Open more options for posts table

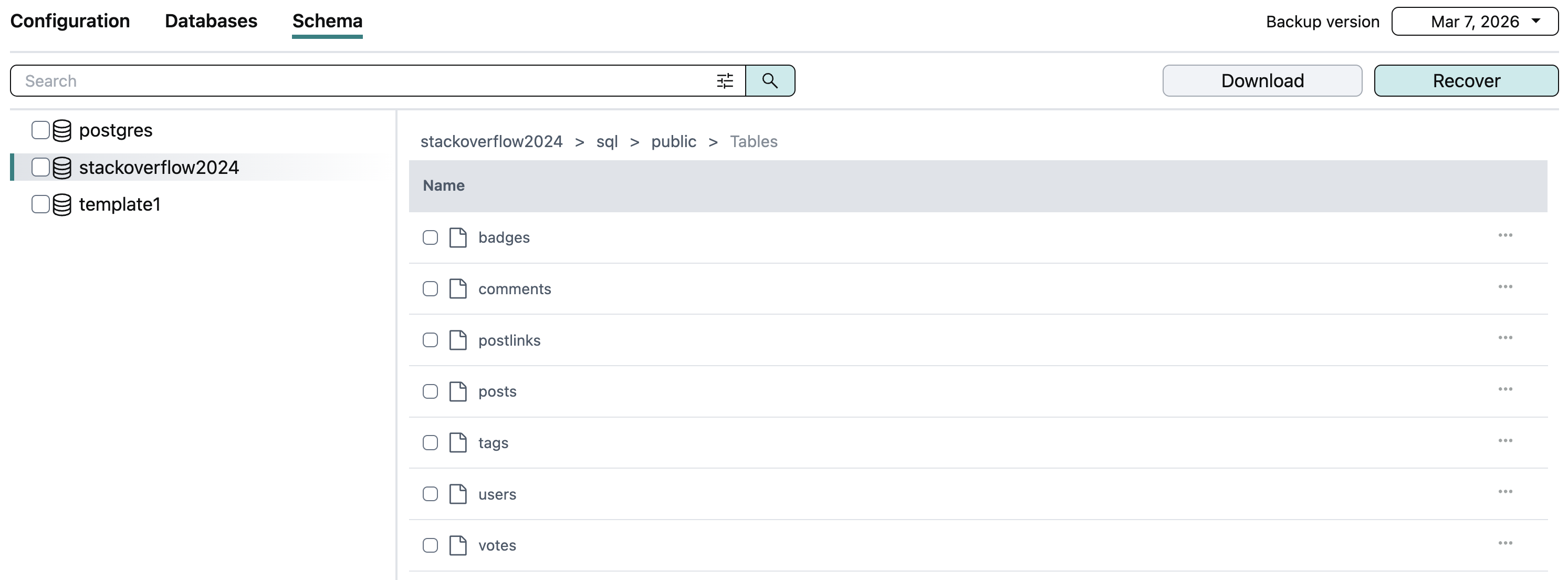tap(1504, 389)
